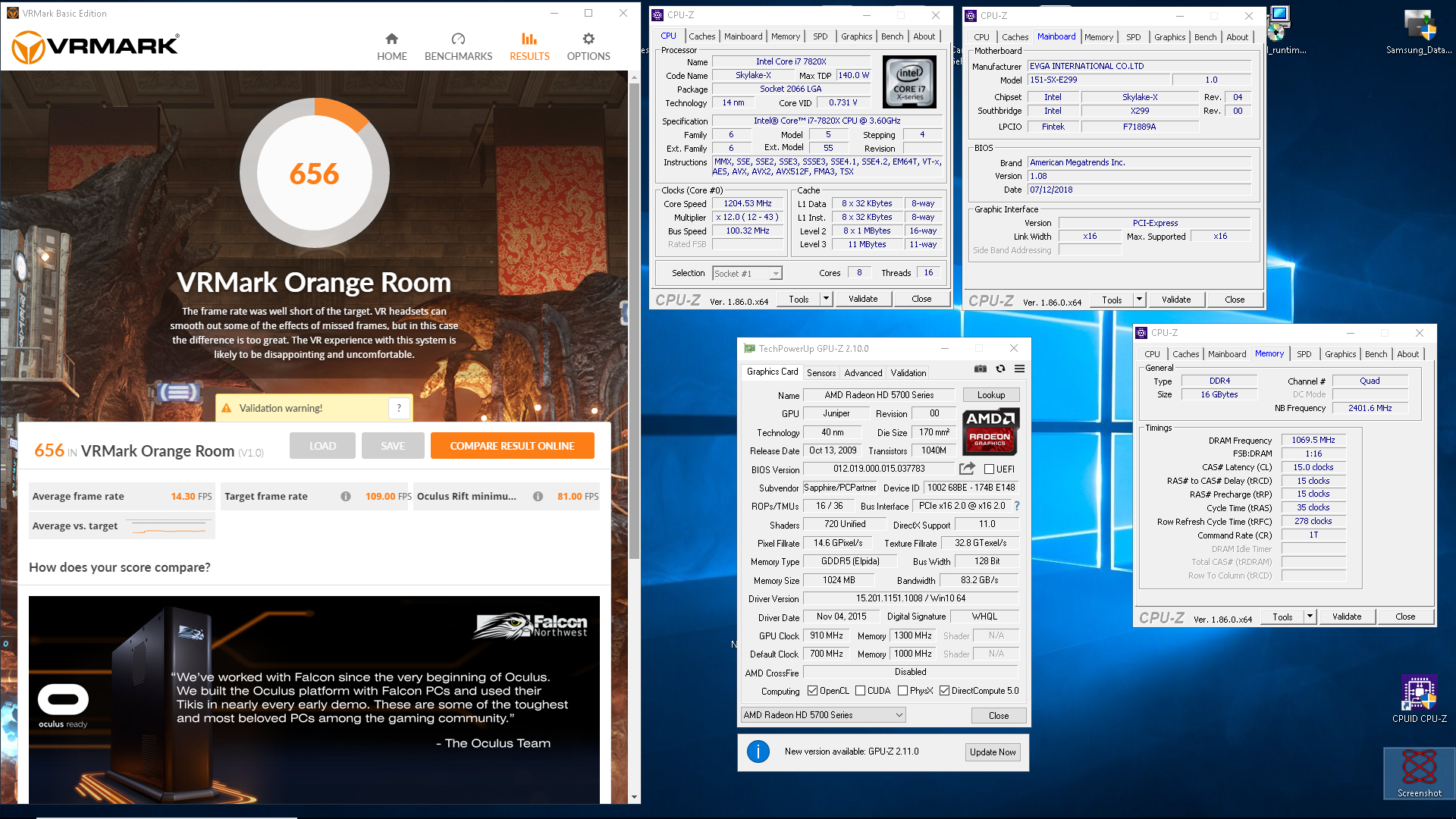Toggle the OpenCL checkbox
Screen dimensions: 1456x819
pos(813,691)
